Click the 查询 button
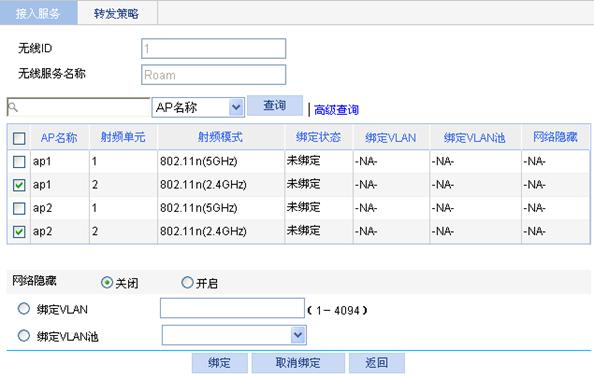594x378 pixels. click(275, 106)
